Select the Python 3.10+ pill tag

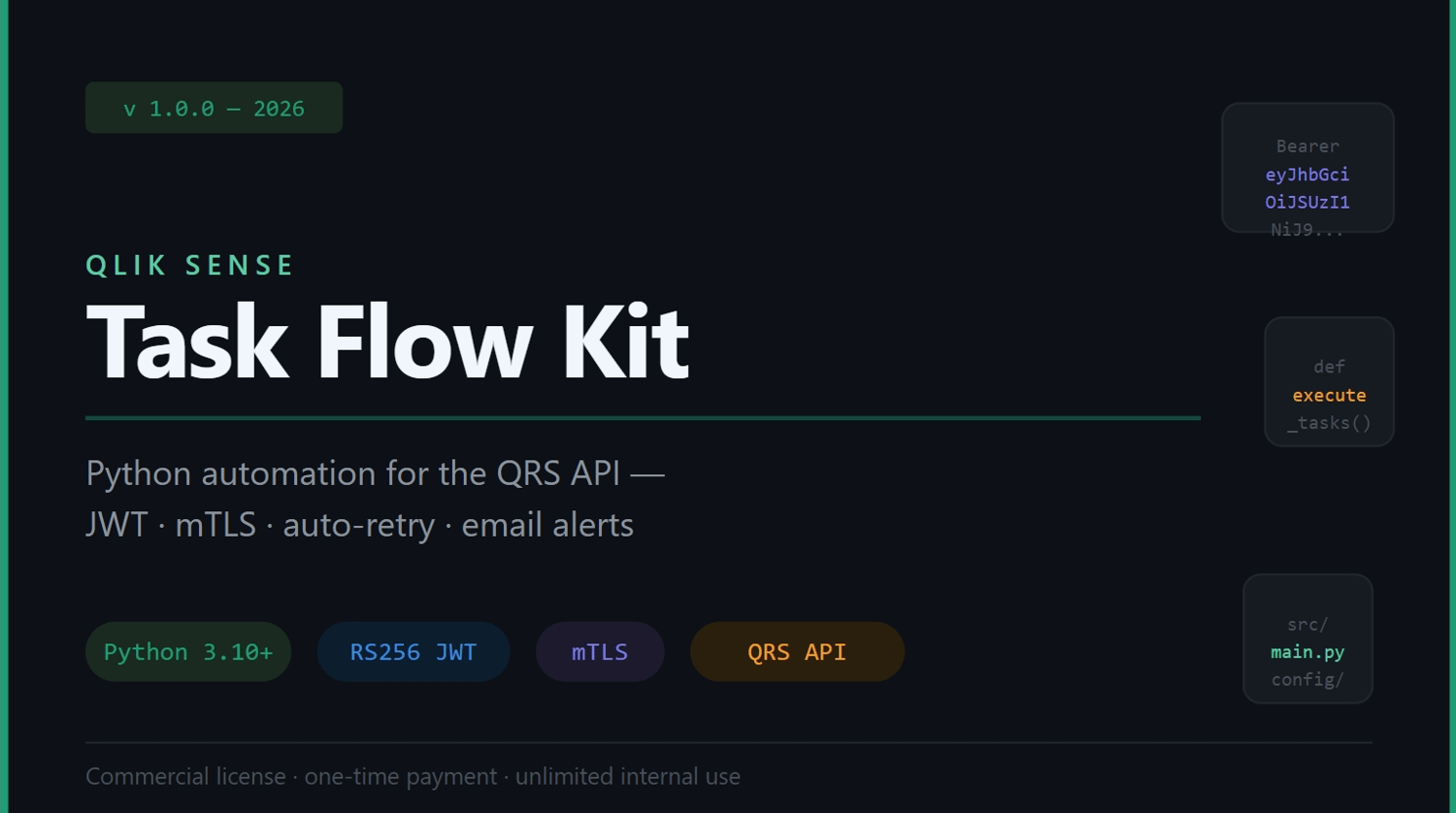coord(188,652)
